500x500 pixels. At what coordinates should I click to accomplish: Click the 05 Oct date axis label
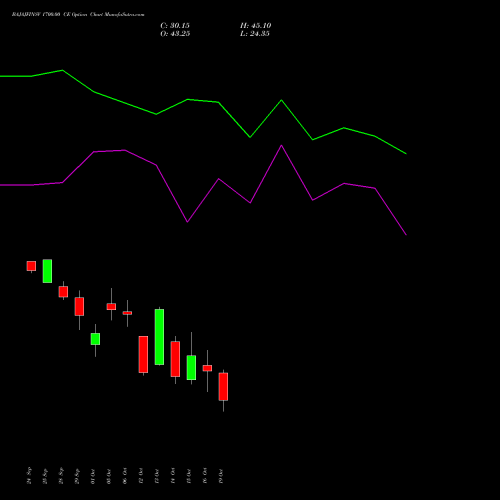coord(109,476)
